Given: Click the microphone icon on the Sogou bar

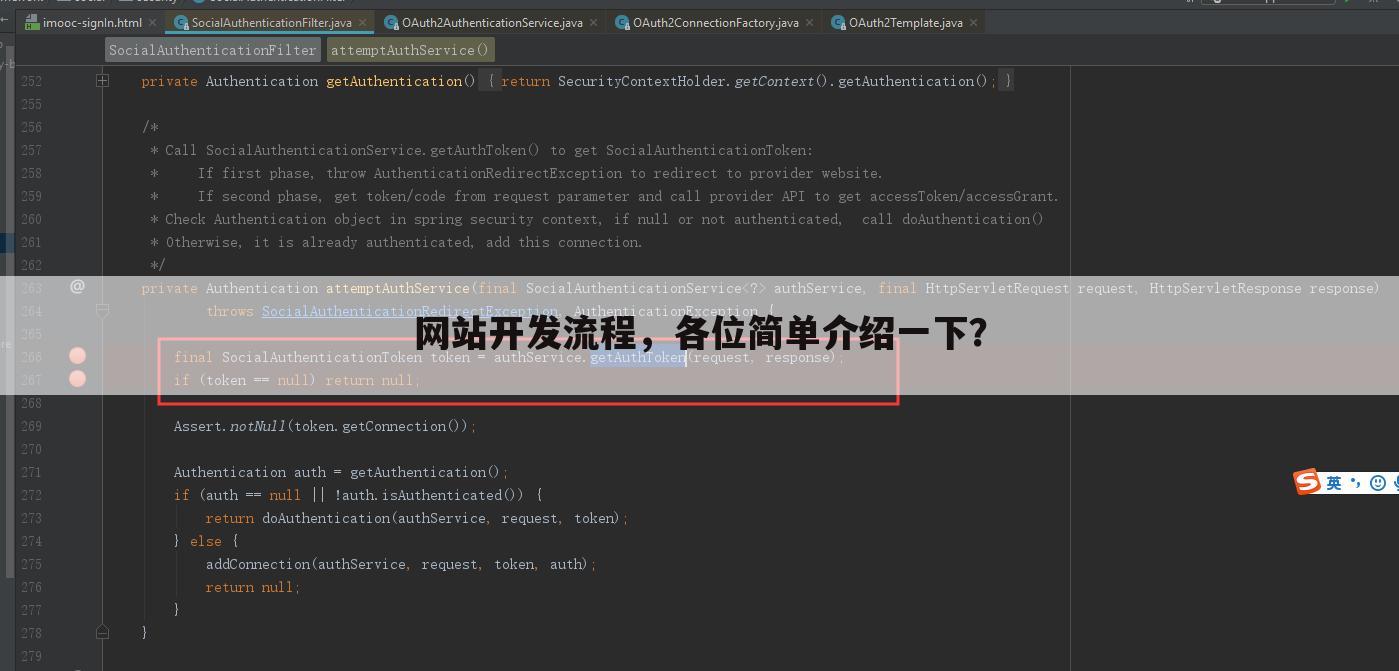Looking at the screenshot, I should pos(1394,482).
